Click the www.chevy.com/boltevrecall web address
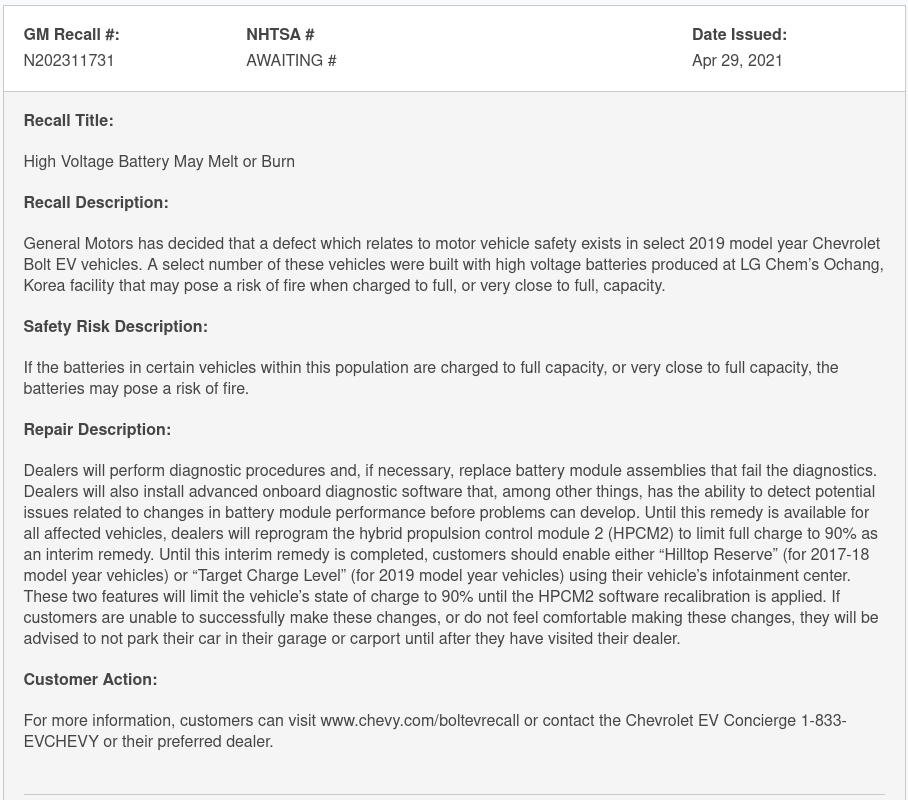Screen dimensions: 908x800 [428, 720]
